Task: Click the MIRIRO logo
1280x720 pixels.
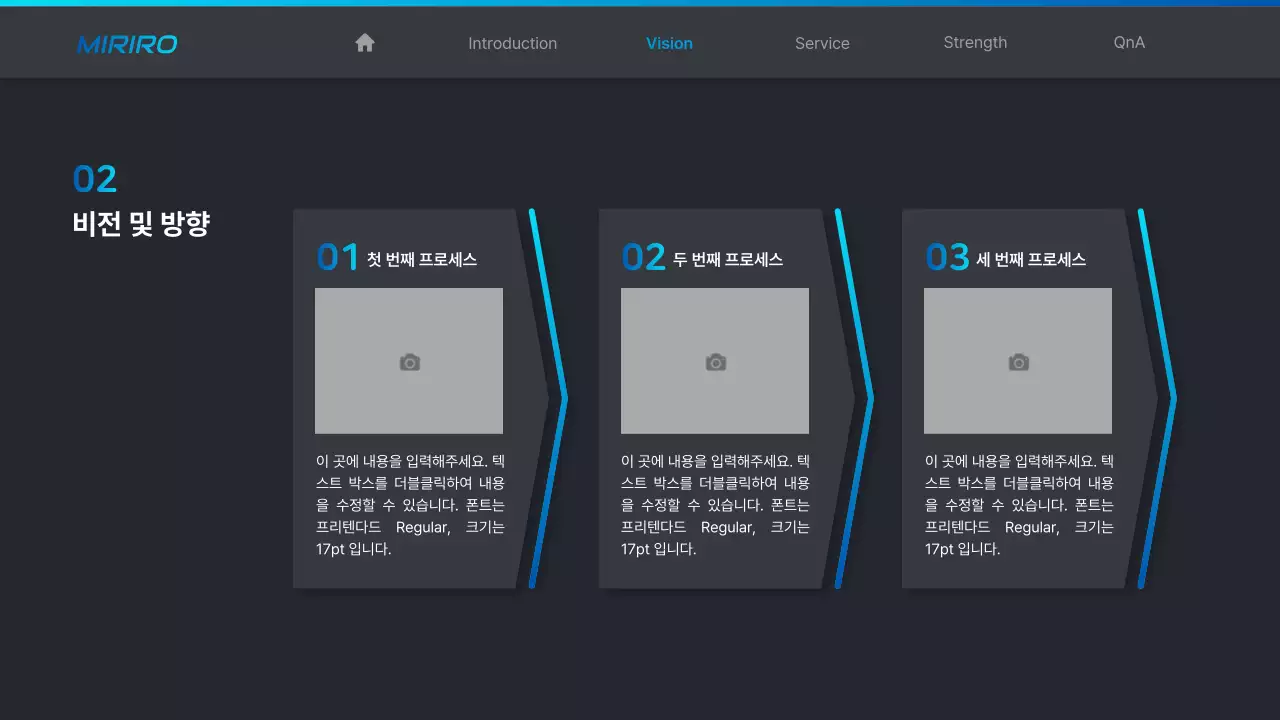Action: pyautogui.click(x=126, y=43)
